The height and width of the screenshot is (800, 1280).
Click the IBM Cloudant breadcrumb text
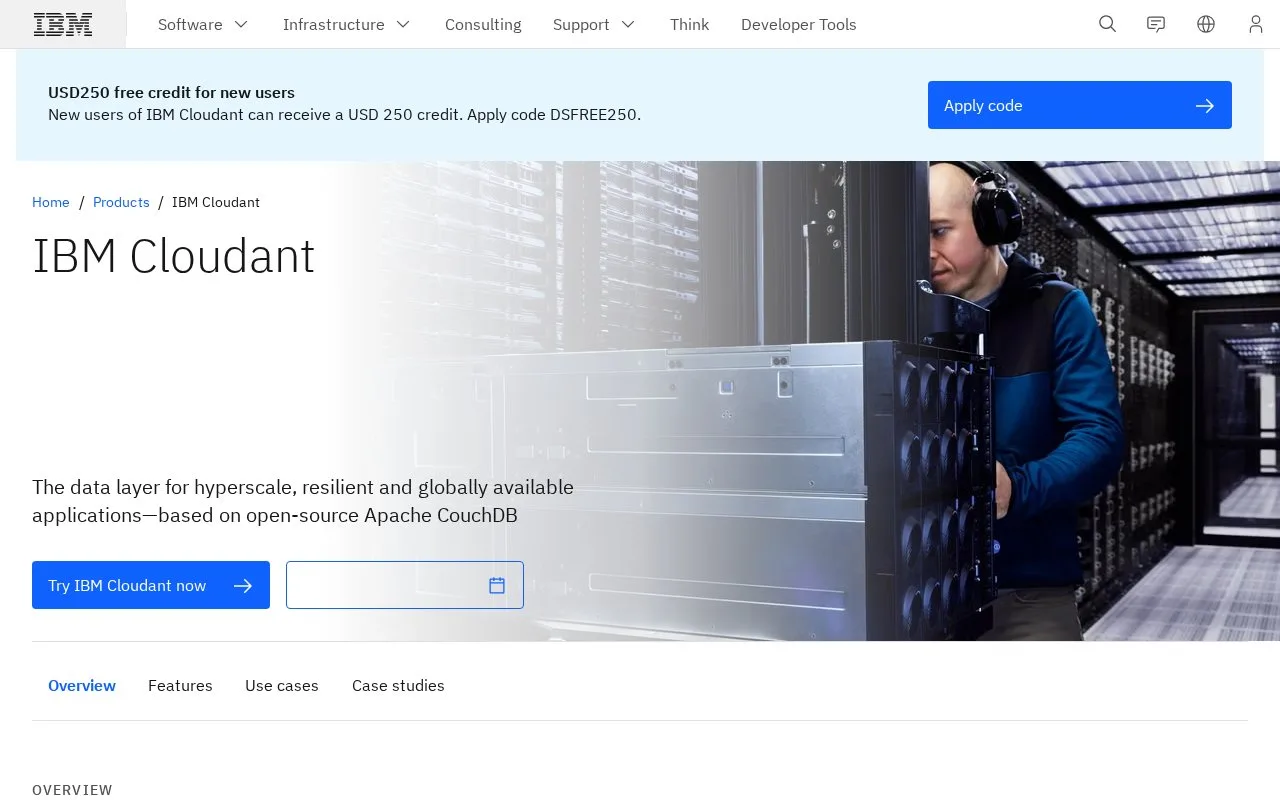point(216,202)
